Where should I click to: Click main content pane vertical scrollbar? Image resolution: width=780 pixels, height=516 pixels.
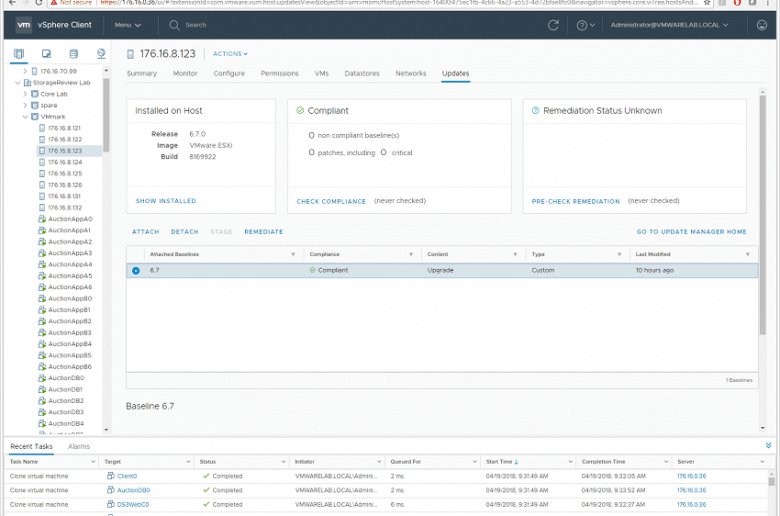click(x=763, y=215)
